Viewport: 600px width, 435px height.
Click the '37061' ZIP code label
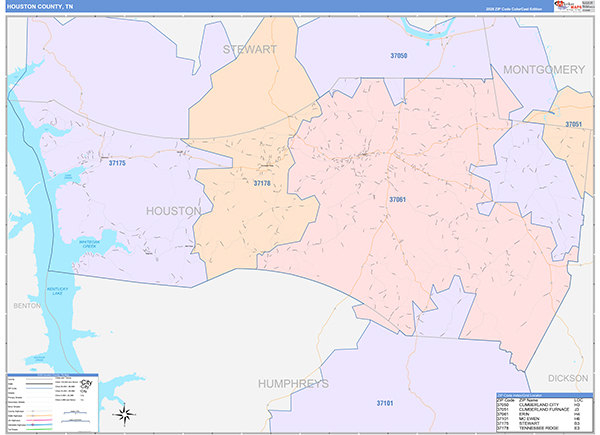[398, 199]
